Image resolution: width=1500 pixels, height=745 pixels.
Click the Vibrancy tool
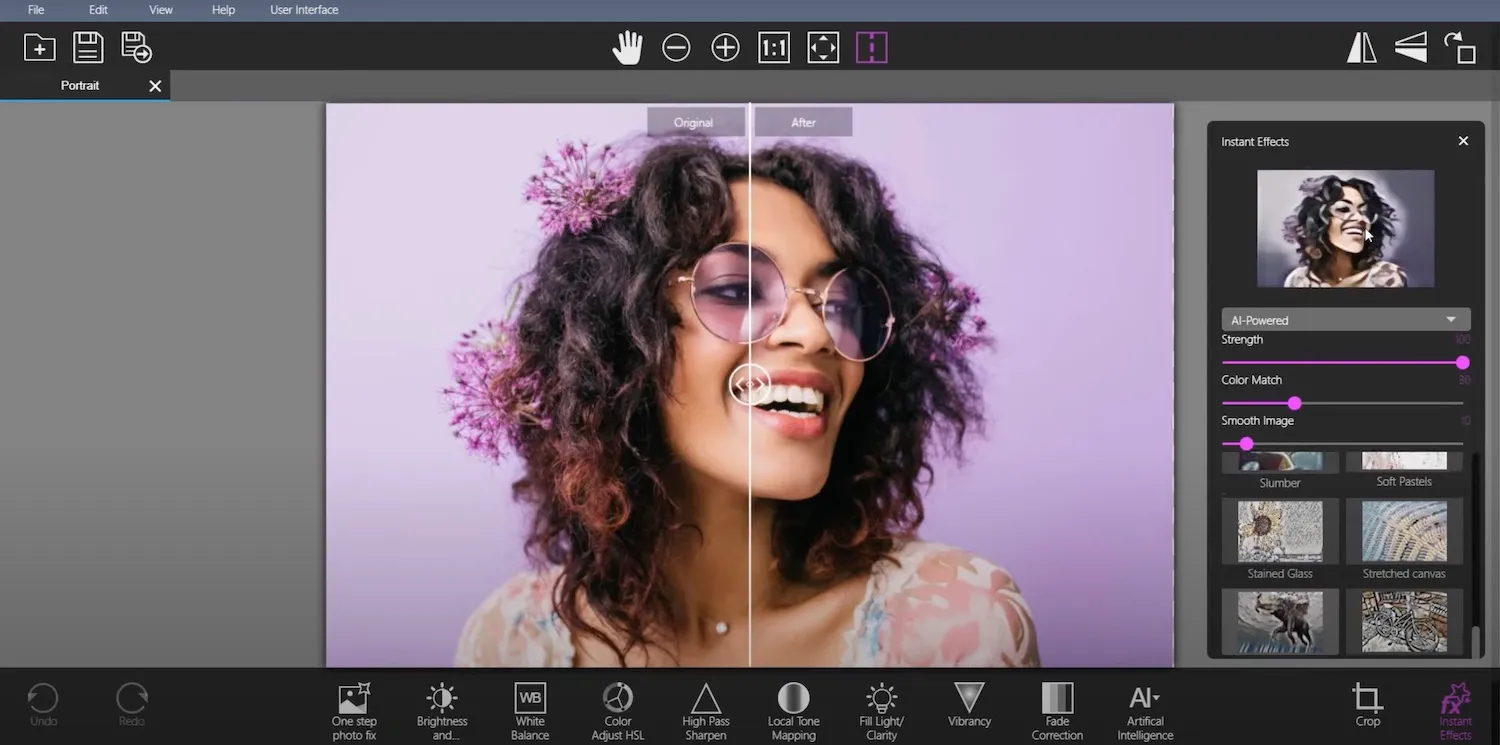969,704
